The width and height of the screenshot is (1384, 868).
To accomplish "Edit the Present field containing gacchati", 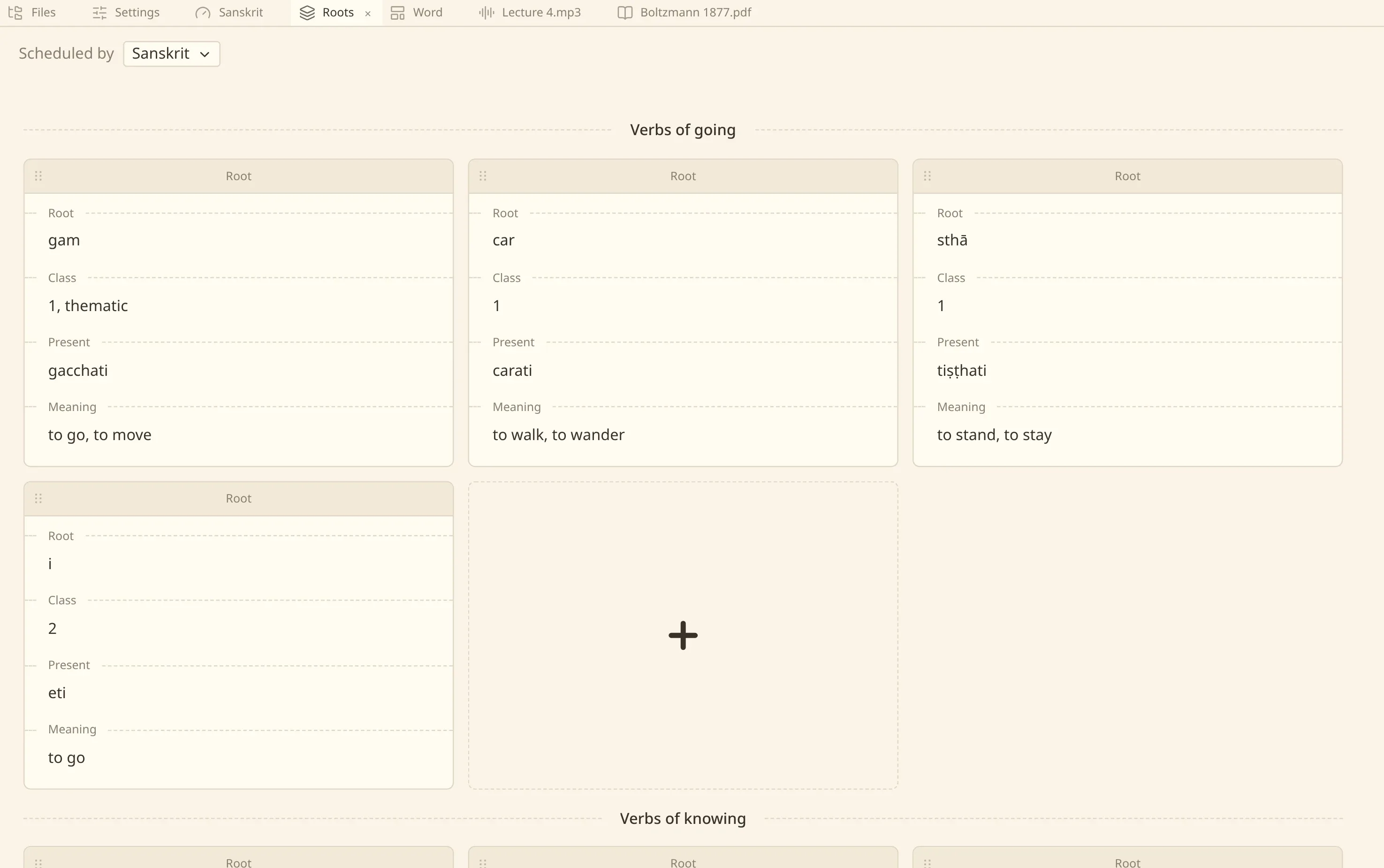I will coord(238,370).
